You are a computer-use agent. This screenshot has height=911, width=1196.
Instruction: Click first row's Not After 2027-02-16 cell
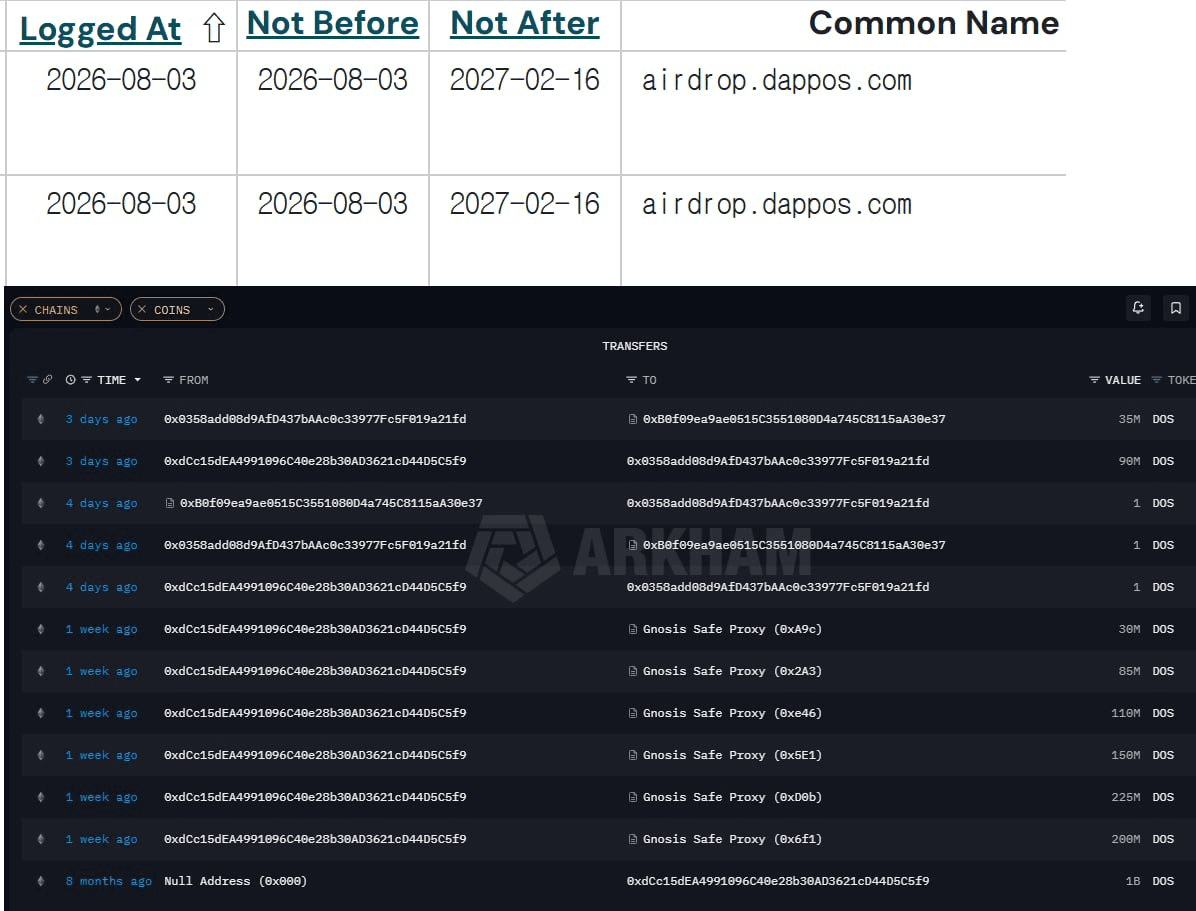pos(525,79)
